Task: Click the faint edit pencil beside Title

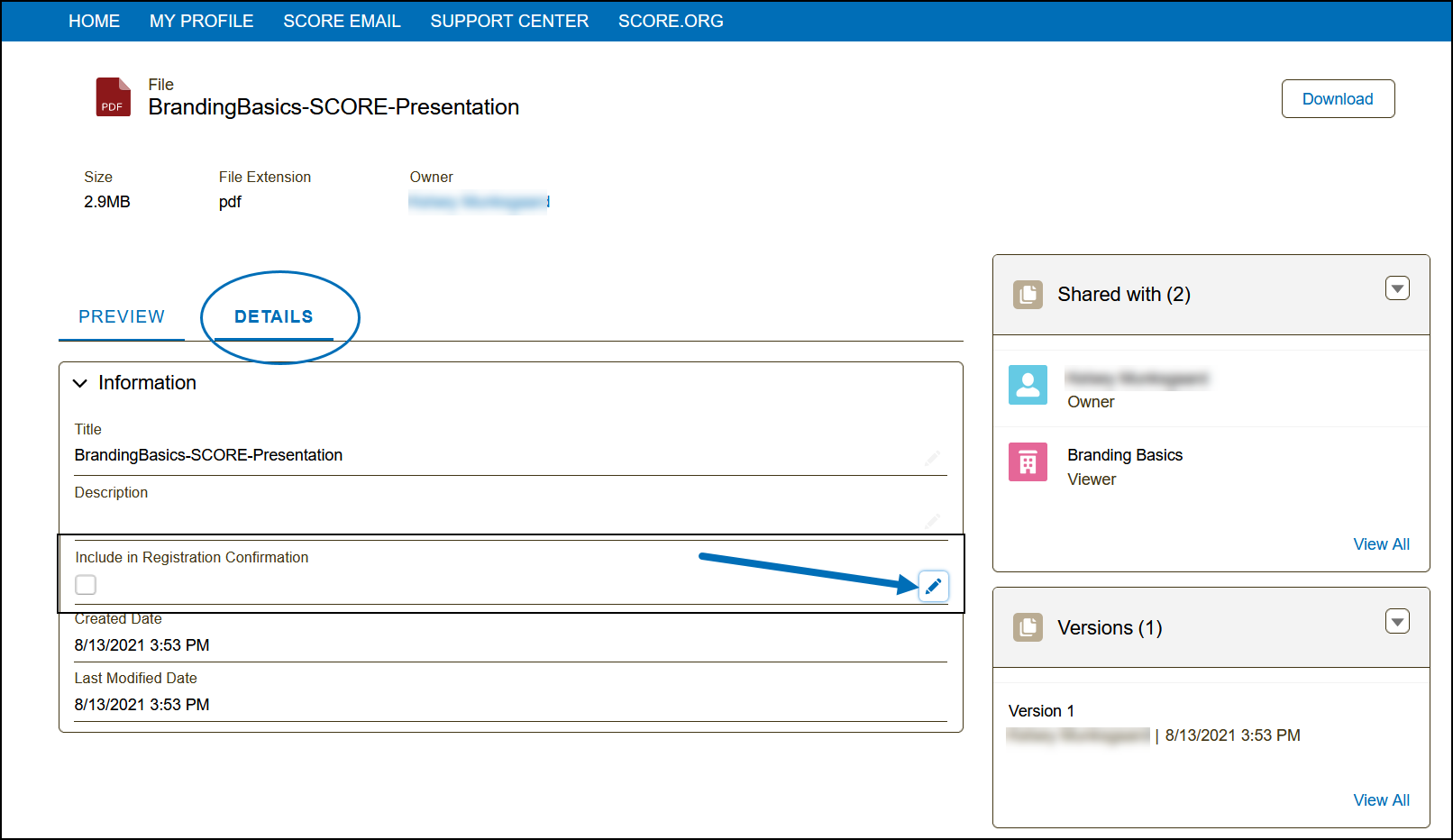Action: pyautogui.click(x=932, y=458)
